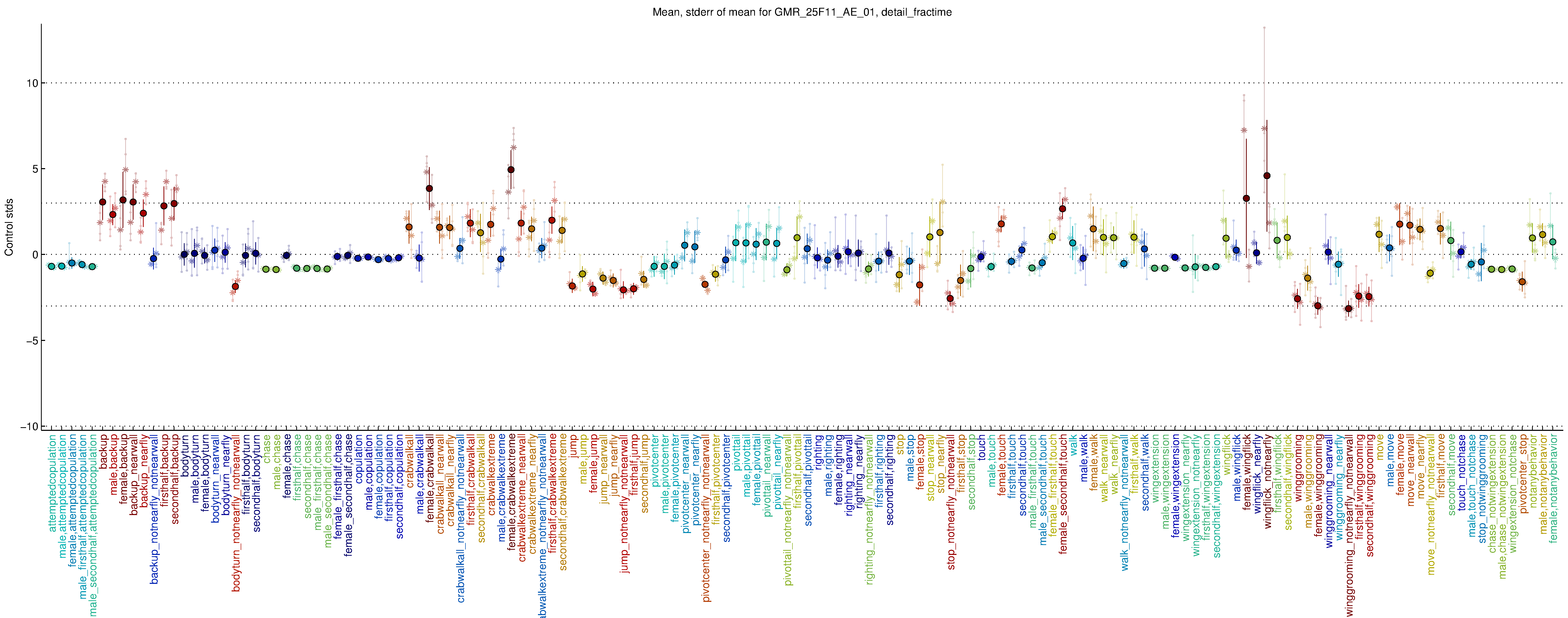Click the 'female,crabwalkextreme' mean data point
1568x618 pixels.
[511, 170]
